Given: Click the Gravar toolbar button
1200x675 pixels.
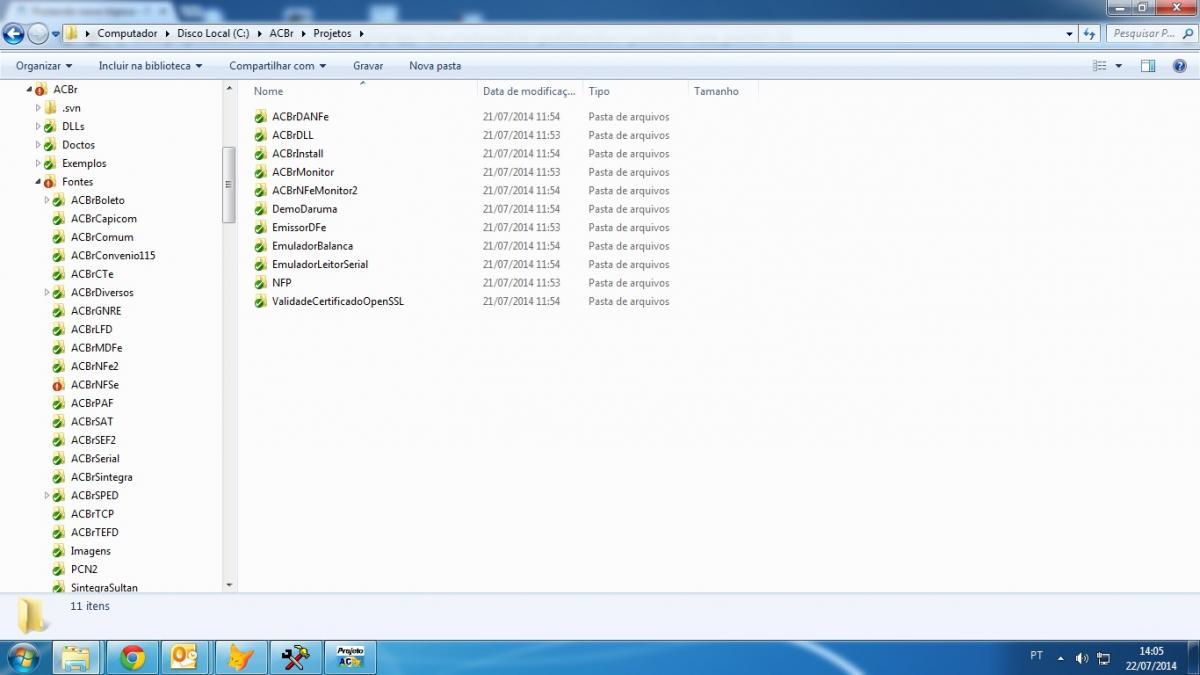Looking at the screenshot, I should [x=368, y=66].
